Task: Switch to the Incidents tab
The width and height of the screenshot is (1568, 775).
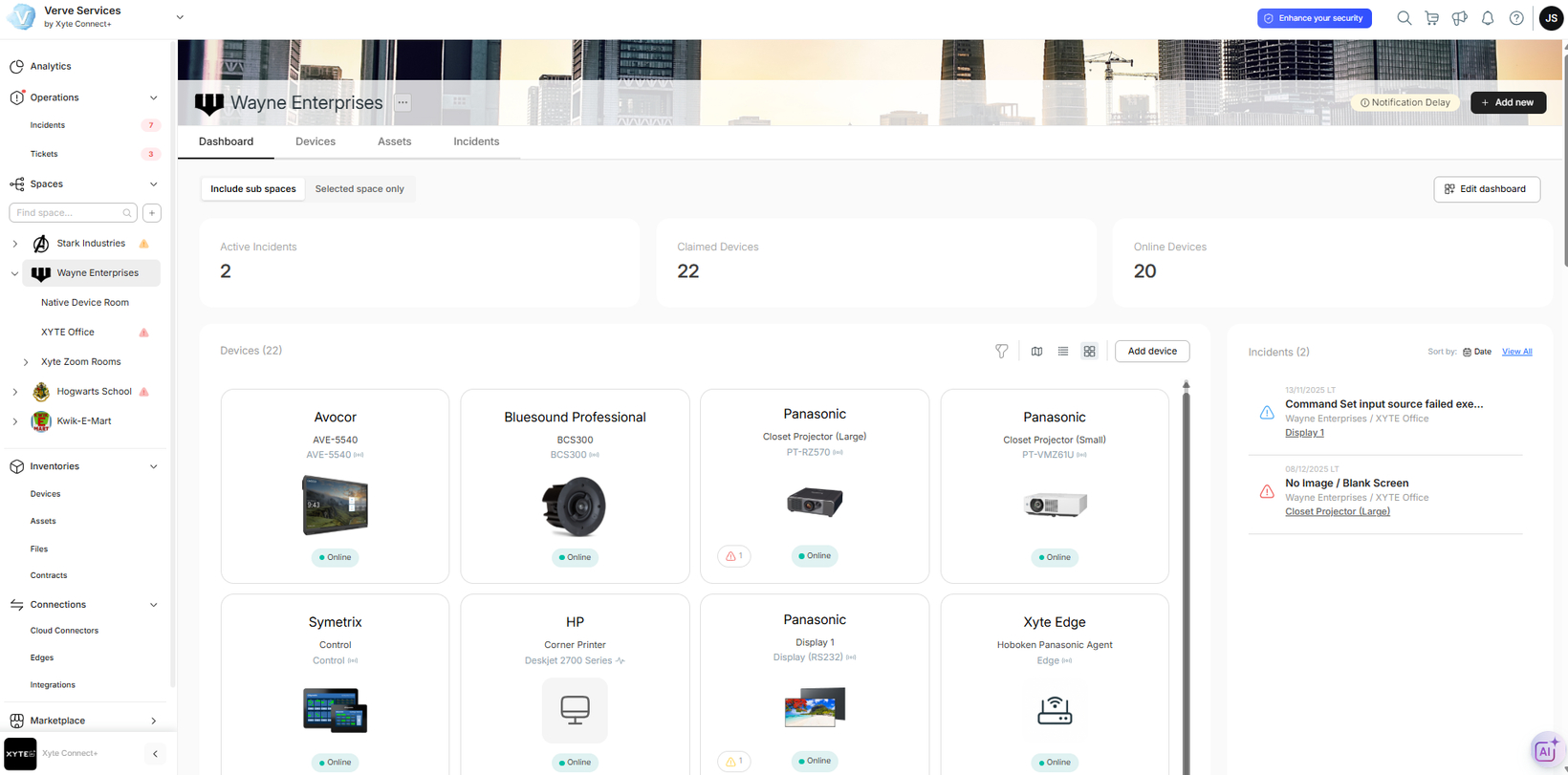Action: click(476, 141)
